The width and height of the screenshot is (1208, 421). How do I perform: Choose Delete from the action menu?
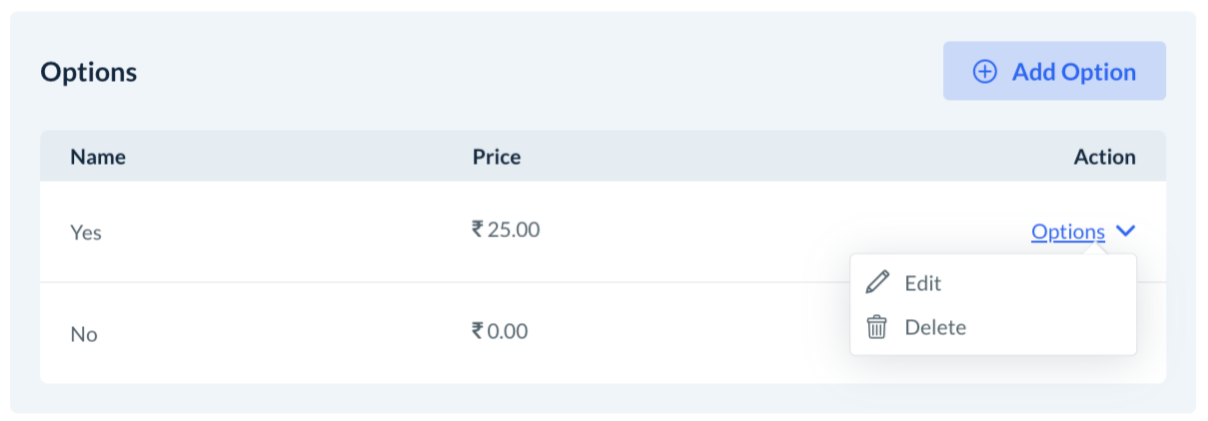pos(935,327)
